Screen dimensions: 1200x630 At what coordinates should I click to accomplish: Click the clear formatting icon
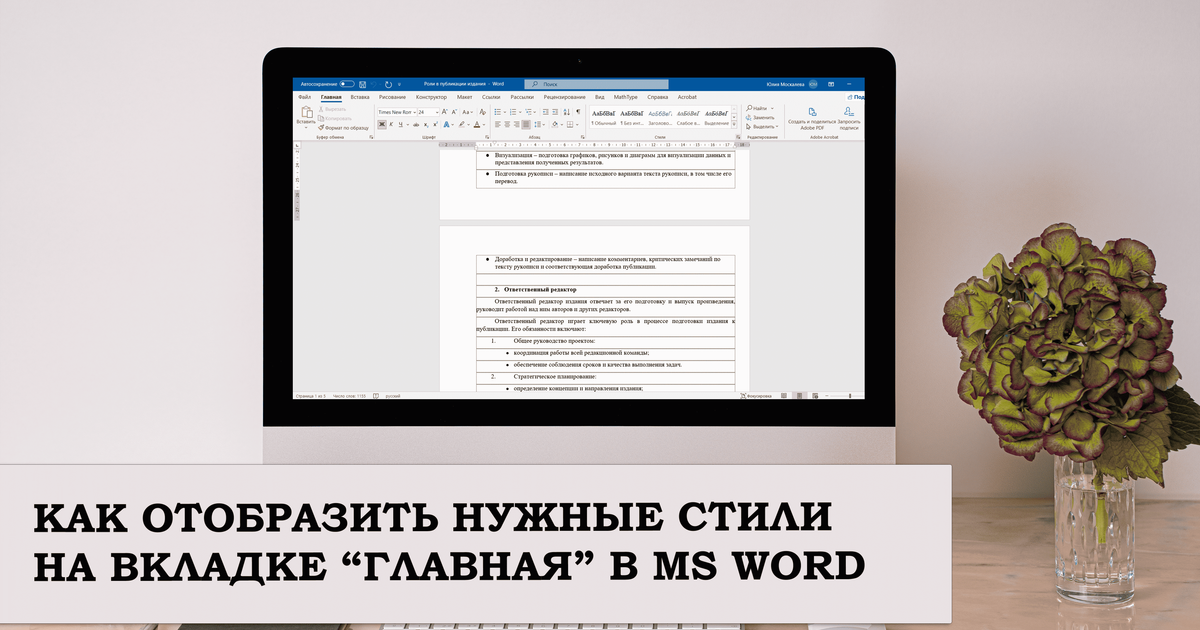click(x=483, y=112)
